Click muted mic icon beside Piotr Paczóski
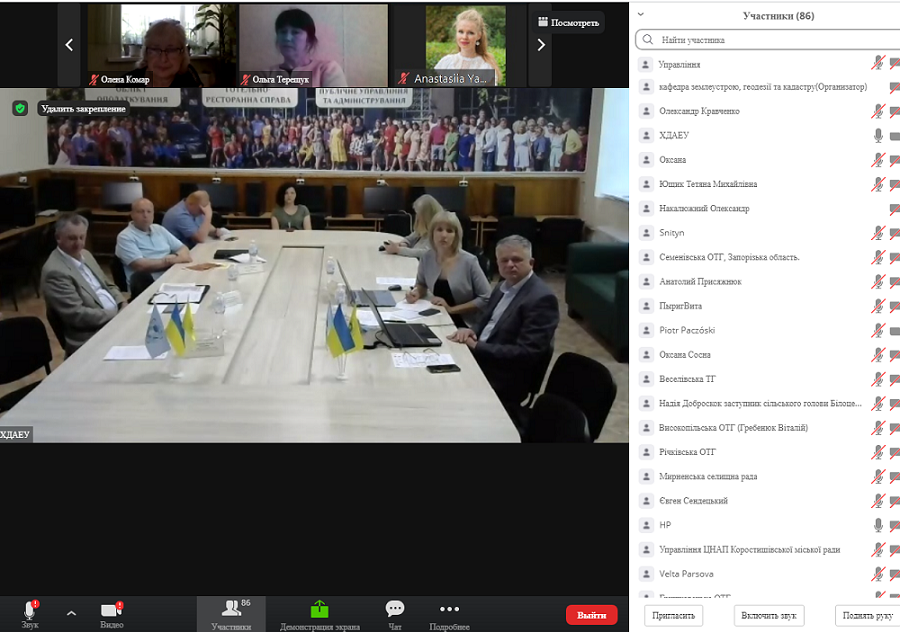This screenshot has width=900, height=632. pos(878,330)
